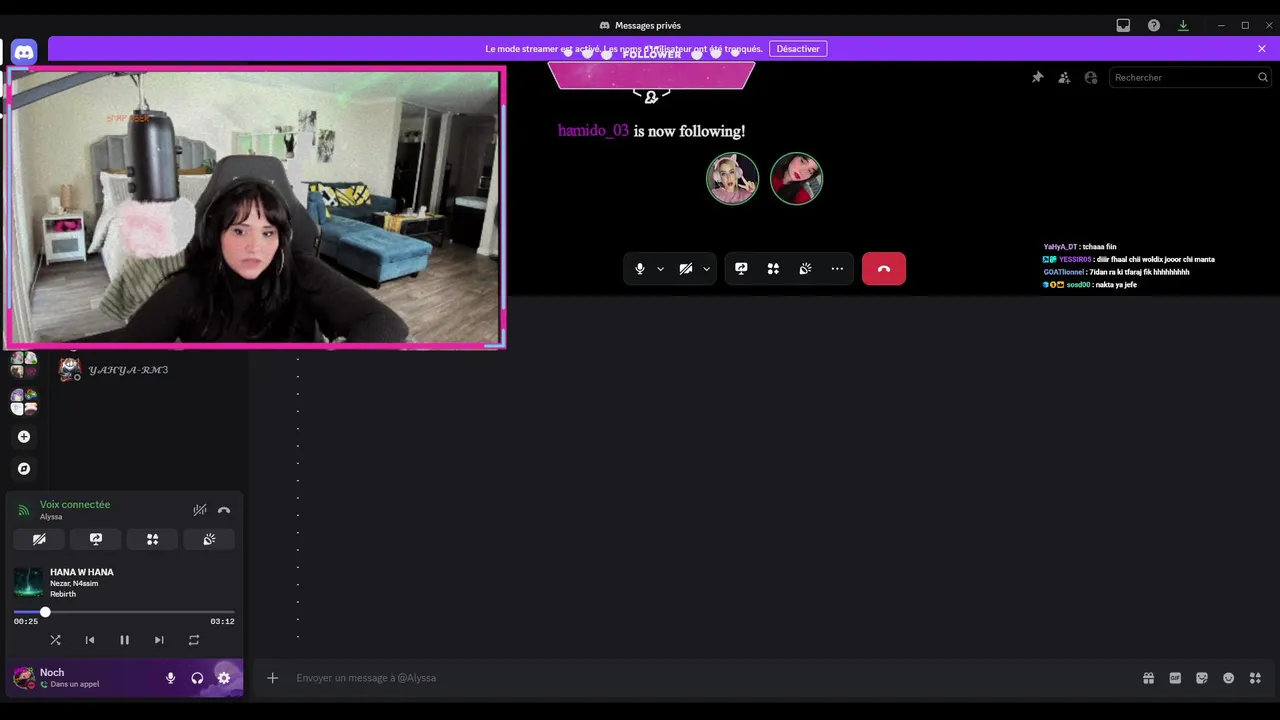This screenshot has width=1280, height=720.
Task: Open the GIF picker
Action: click(1175, 678)
